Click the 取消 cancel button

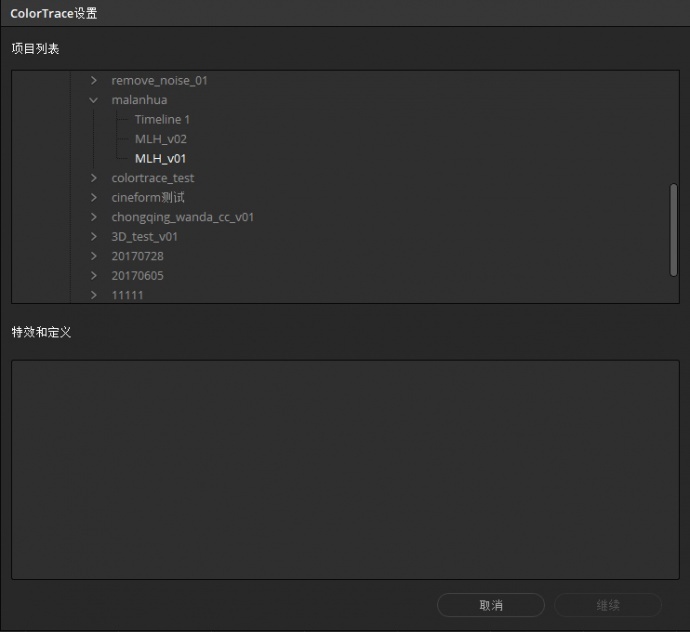[491, 605]
